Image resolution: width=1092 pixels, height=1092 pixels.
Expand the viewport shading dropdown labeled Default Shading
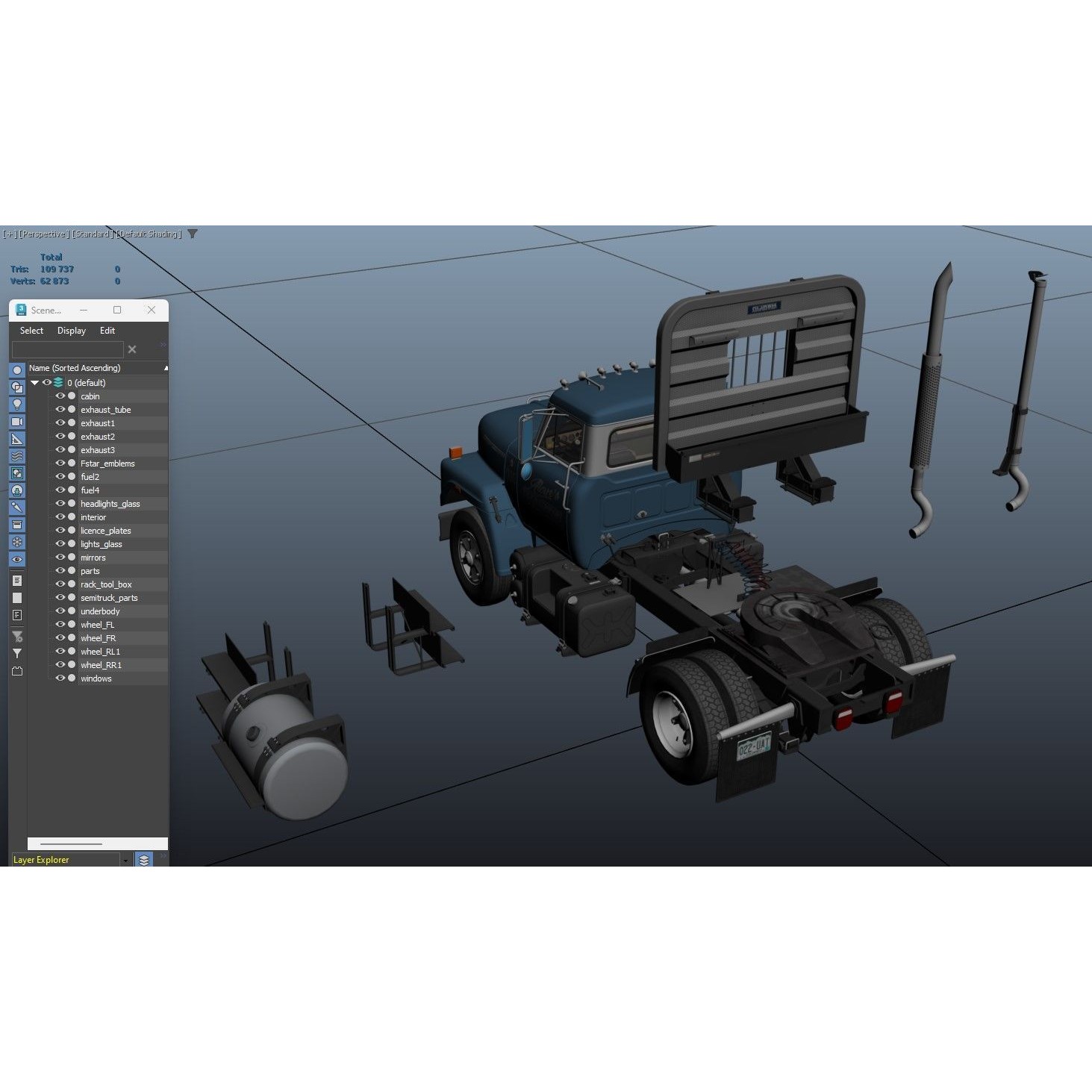[x=149, y=234]
